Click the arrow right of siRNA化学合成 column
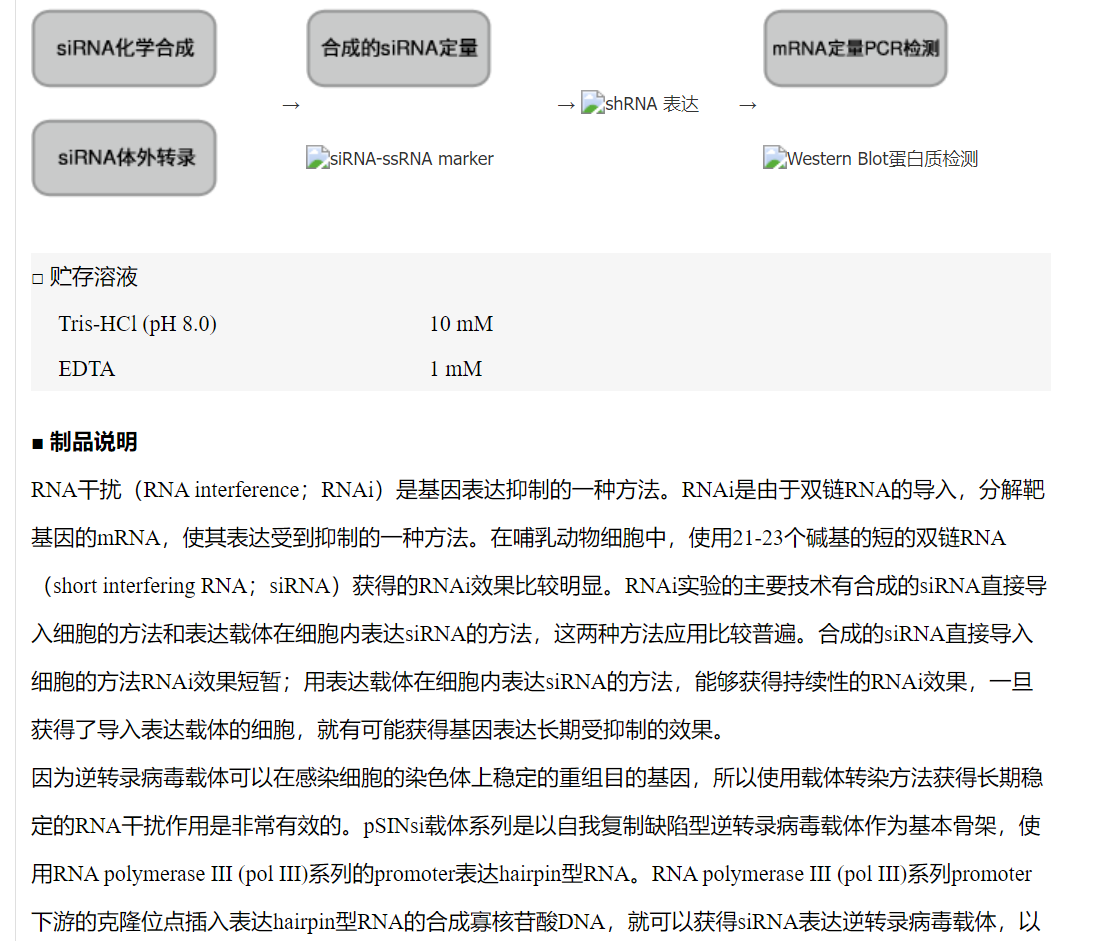1104x941 pixels. click(x=290, y=105)
